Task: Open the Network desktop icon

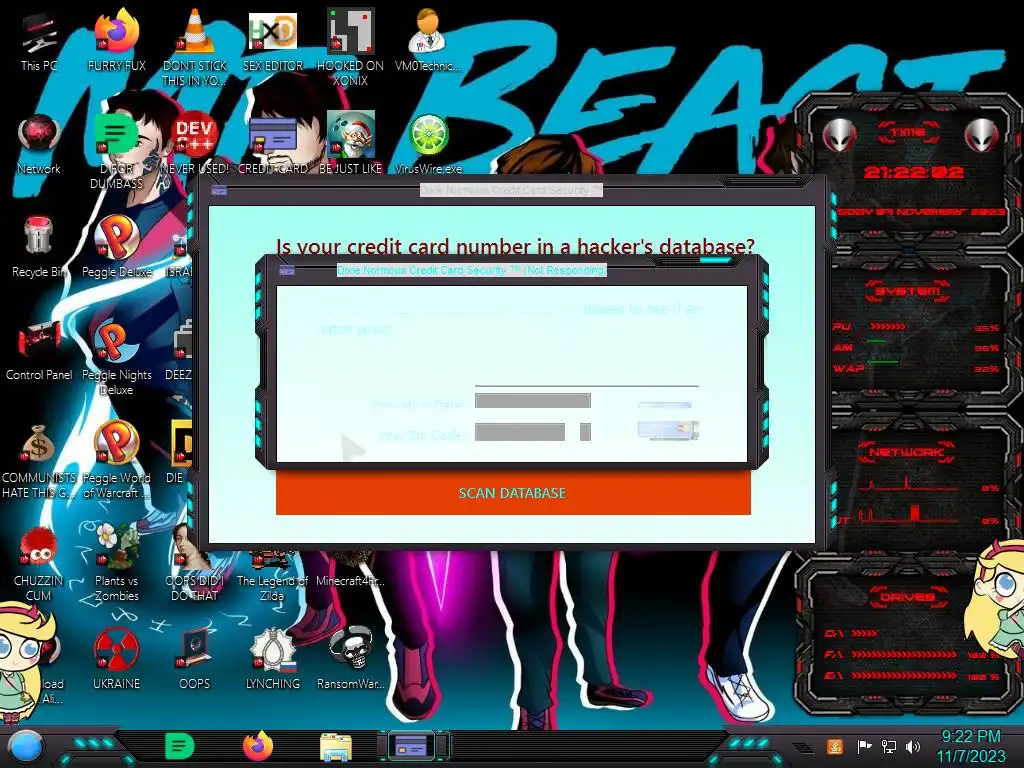Action: tap(39, 136)
